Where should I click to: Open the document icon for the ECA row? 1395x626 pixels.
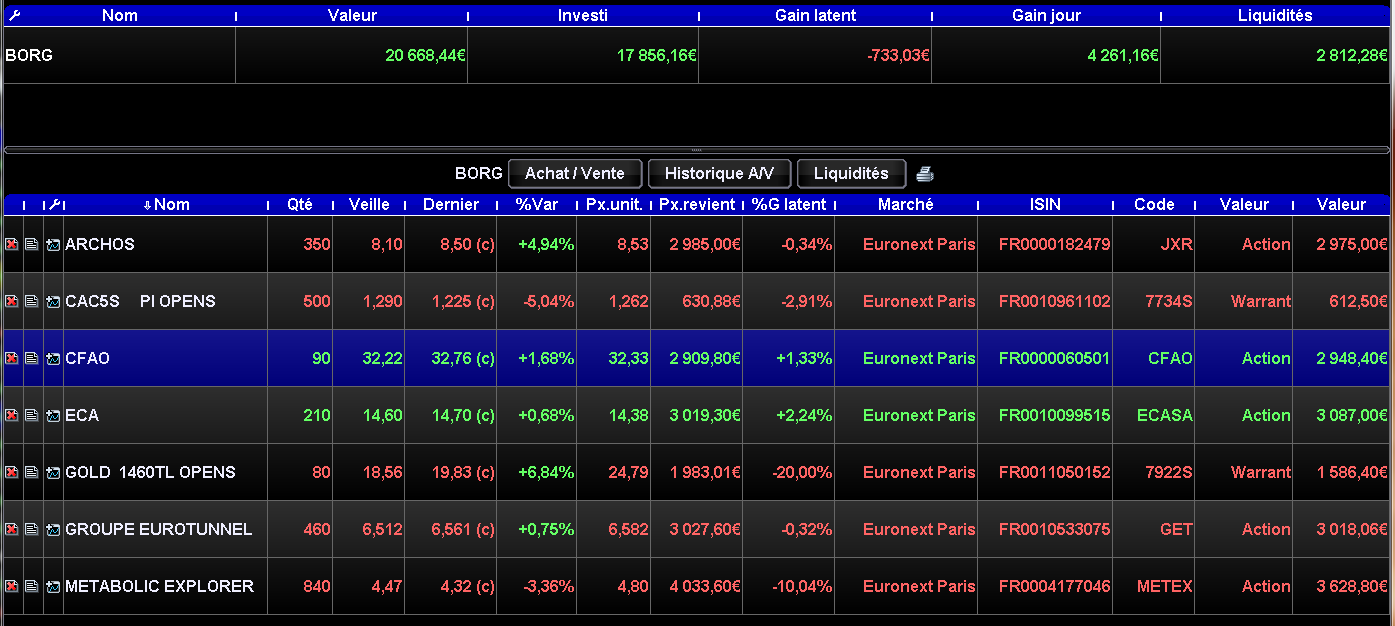click(32, 416)
